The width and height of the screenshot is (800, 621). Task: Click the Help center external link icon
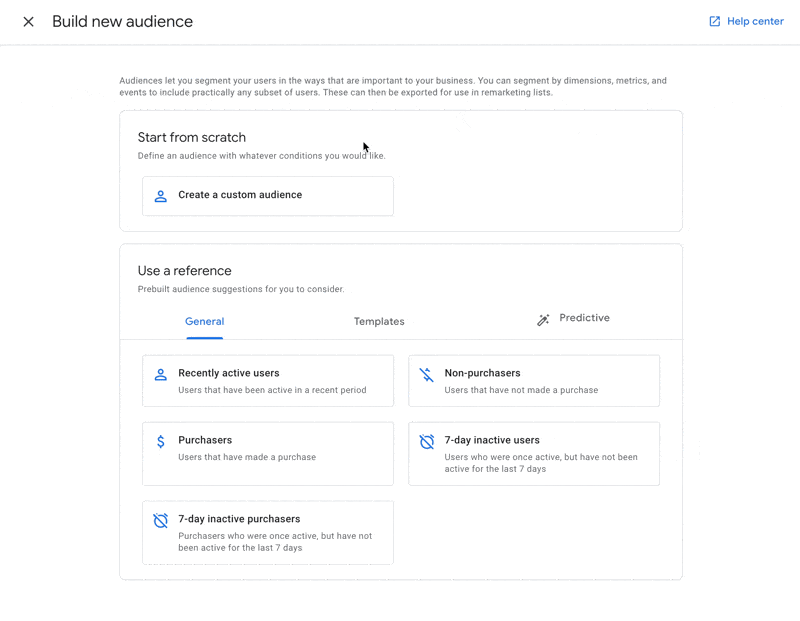[x=715, y=21]
